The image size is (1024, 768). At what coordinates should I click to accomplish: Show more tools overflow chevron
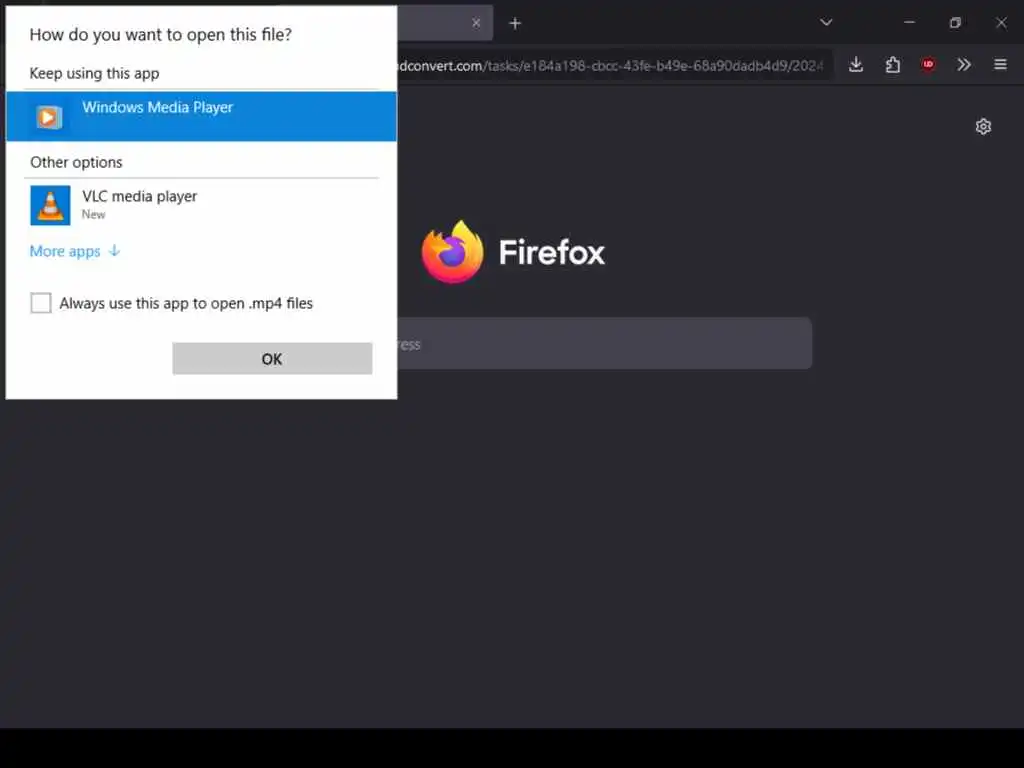(964, 65)
